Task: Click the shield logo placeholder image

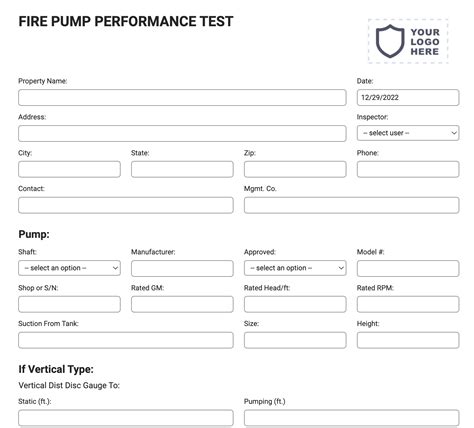Action: coord(408,41)
